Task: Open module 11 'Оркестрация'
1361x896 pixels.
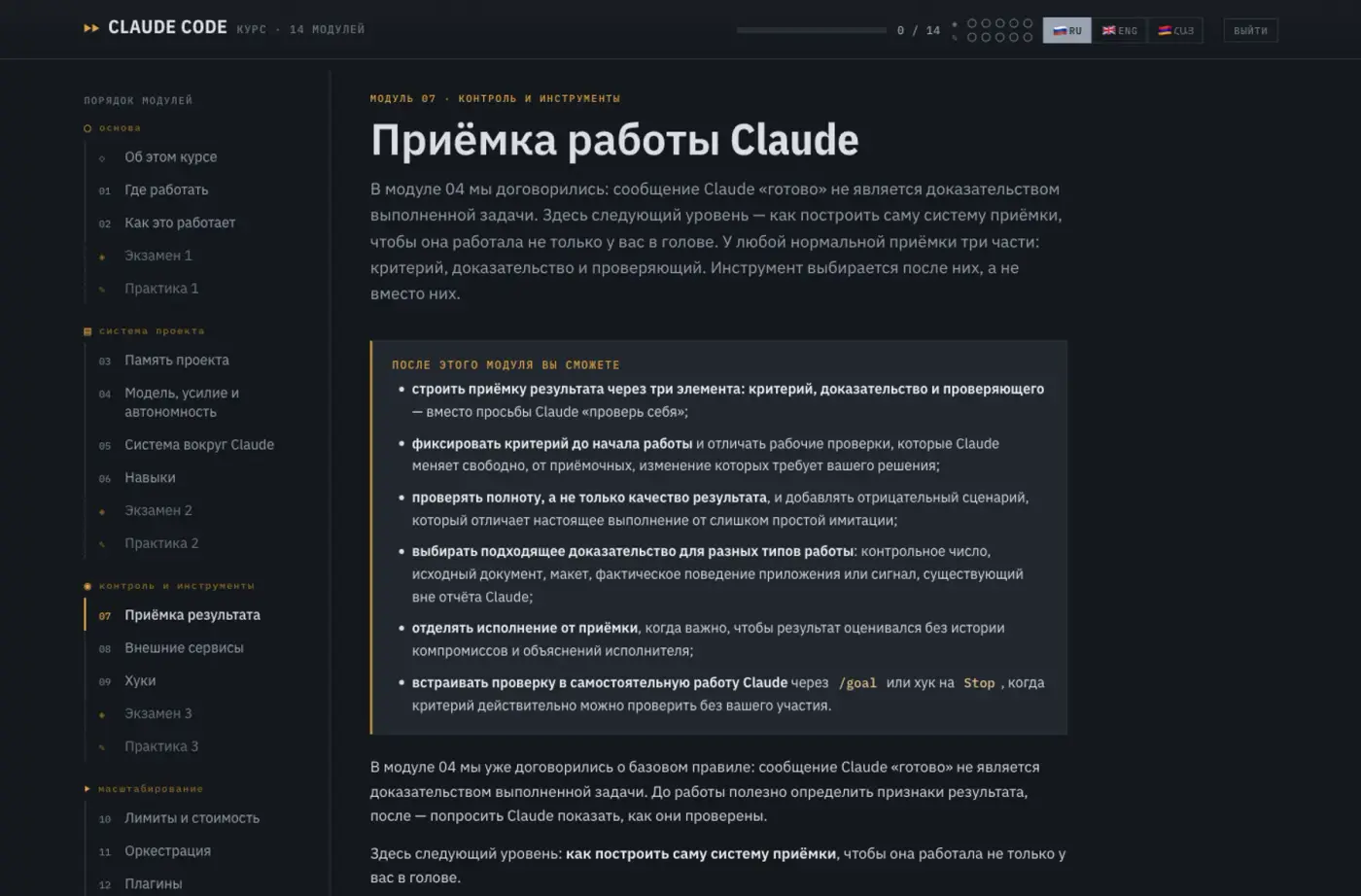Action: [x=167, y=851]
